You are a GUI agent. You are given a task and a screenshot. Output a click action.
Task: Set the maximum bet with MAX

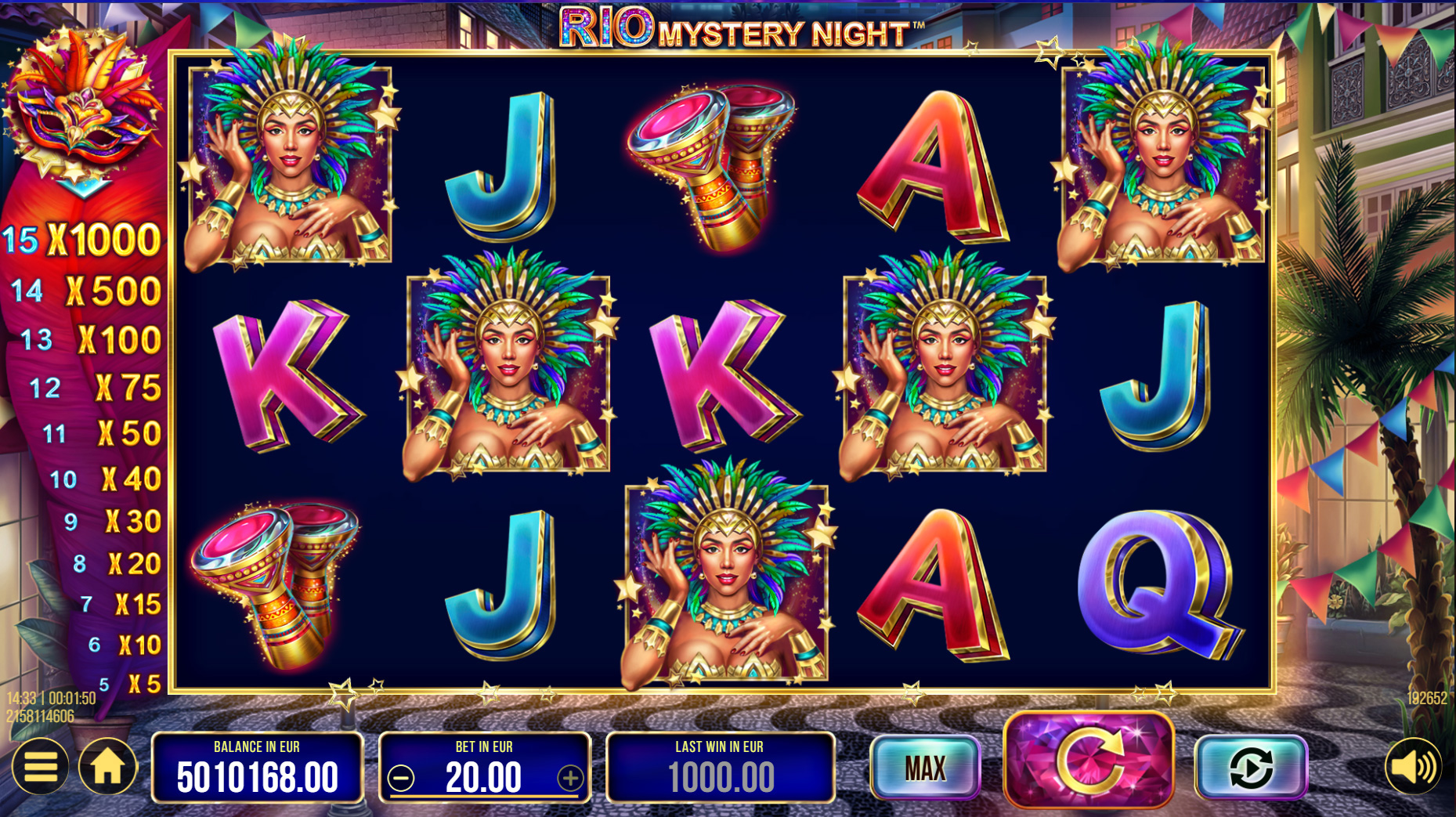pyautogui.click(x=925, y=768)
